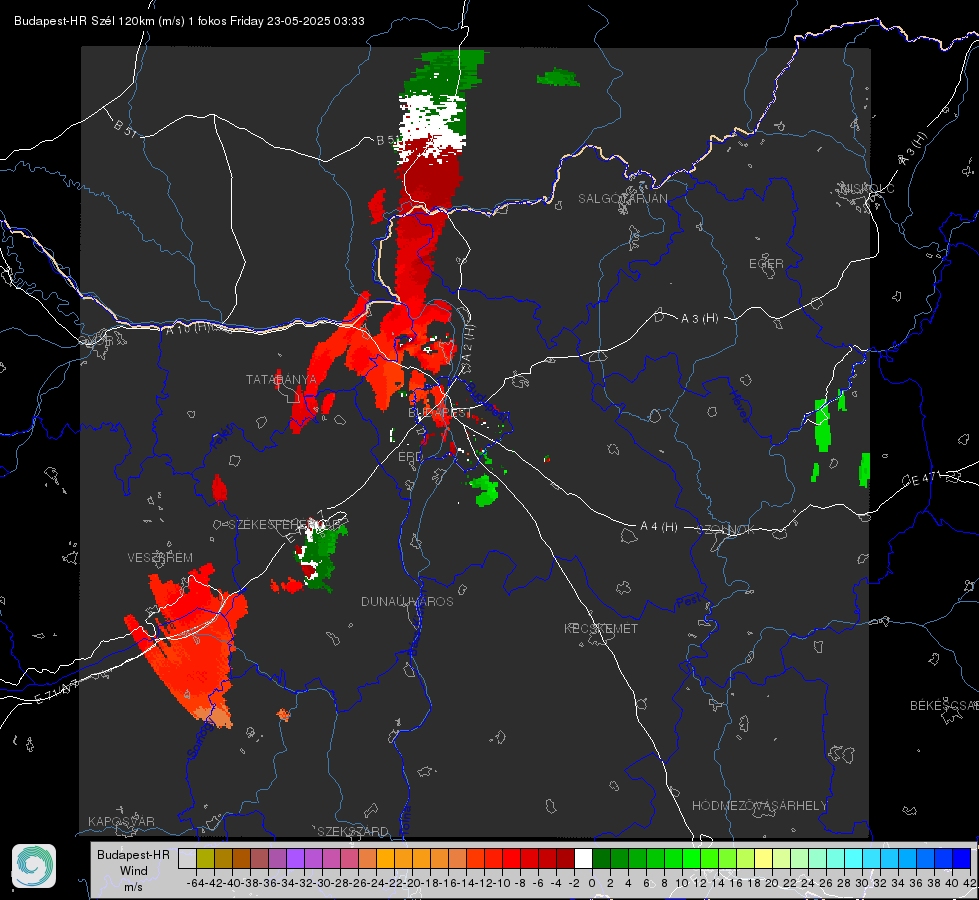The height and width of the screenshot is (900, 979).
Task: Select the deep blue swatch above legend value 42
Action: pyautogui.click(x=962, y=858)
